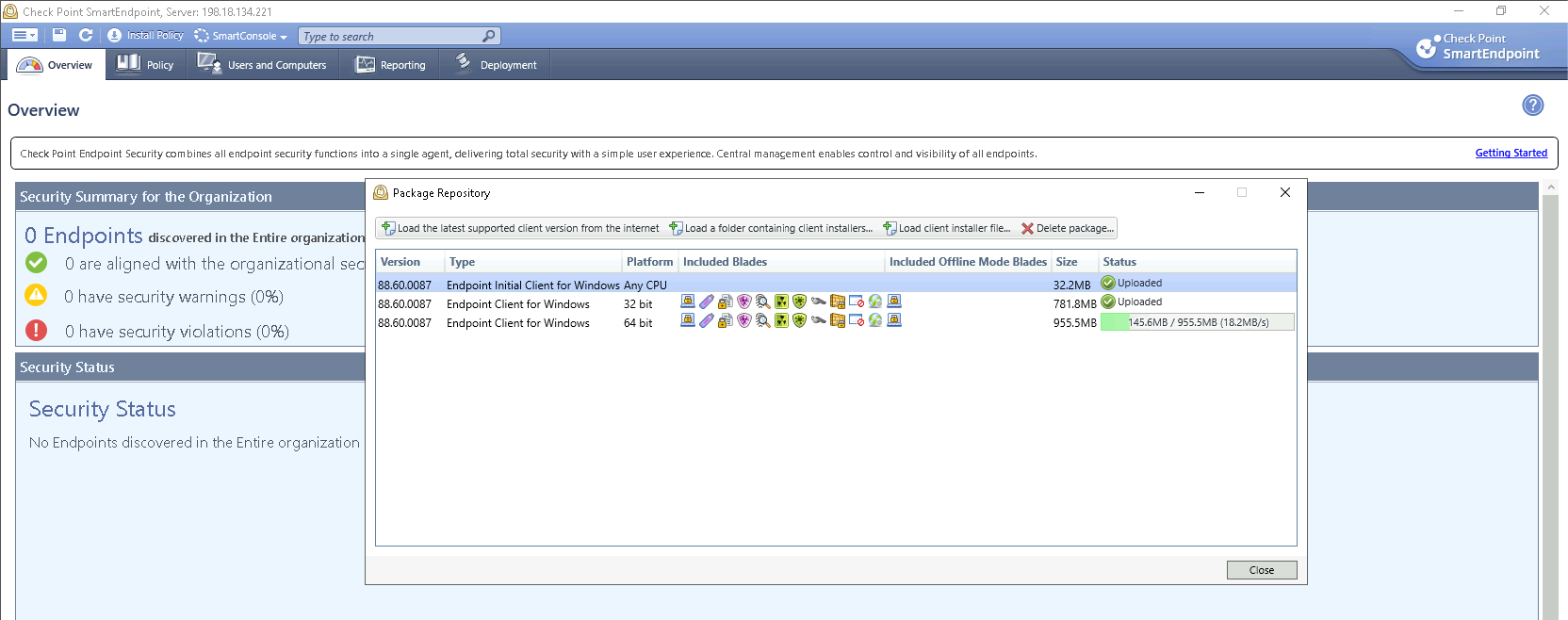This screenshot has height=620, width=1568.
Task: Click Delete package button
Action: pyautogui.click(x=1068, y=228)
